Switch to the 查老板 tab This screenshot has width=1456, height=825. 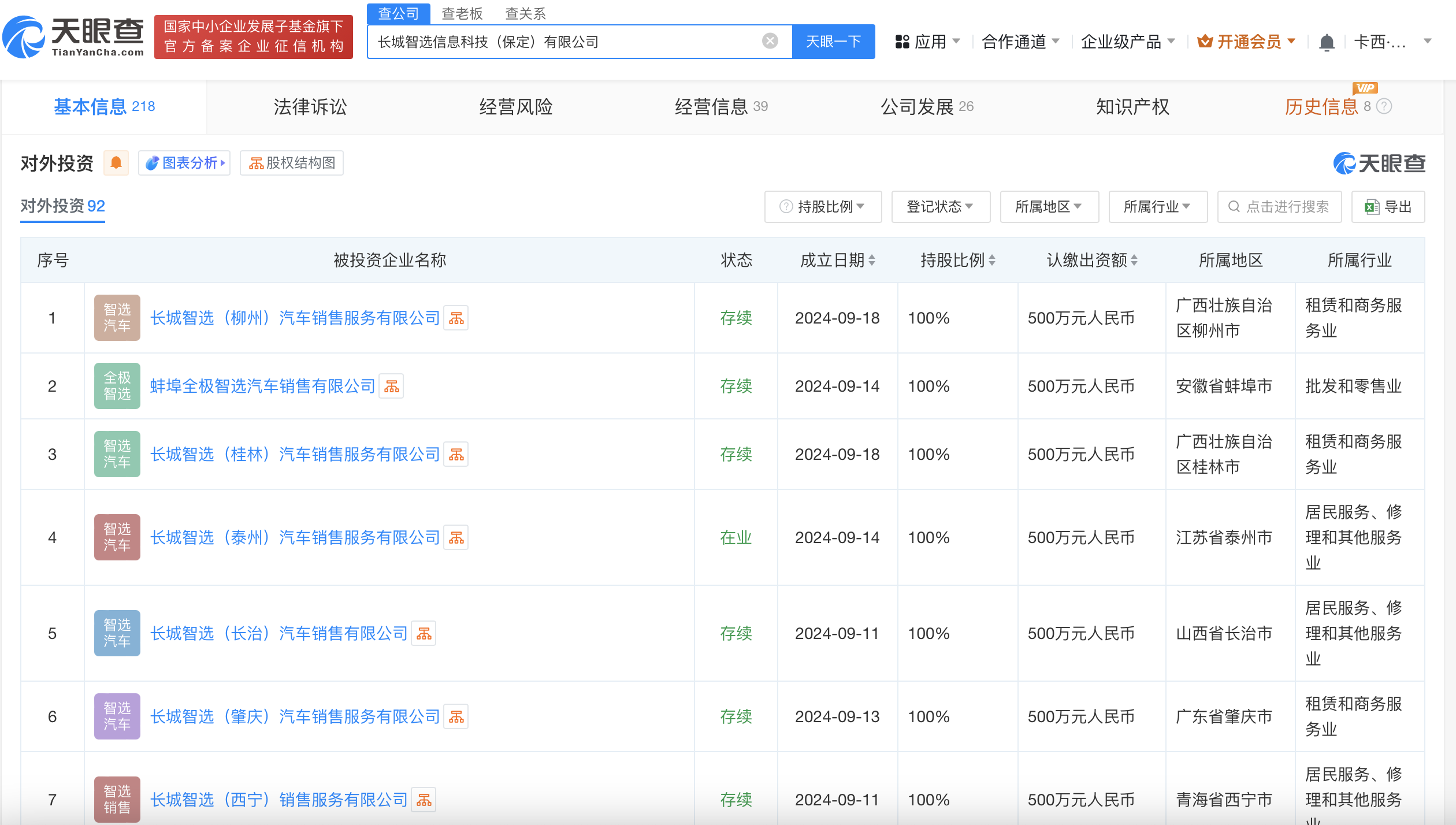point(462,13)
